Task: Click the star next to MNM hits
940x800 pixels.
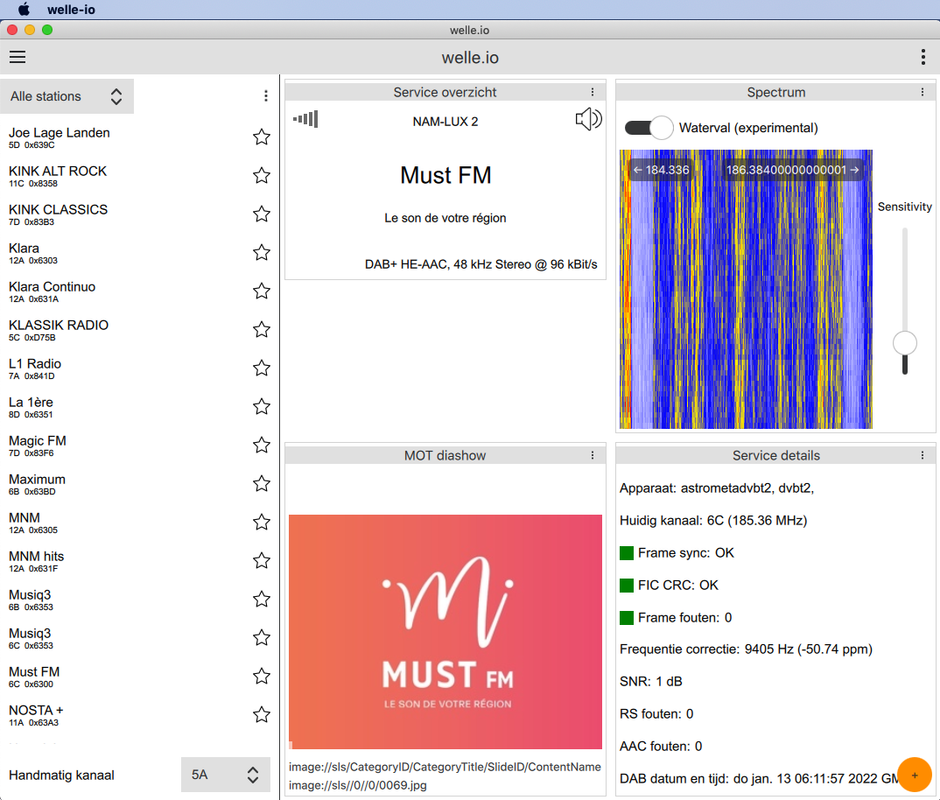Action: (261, 560)
